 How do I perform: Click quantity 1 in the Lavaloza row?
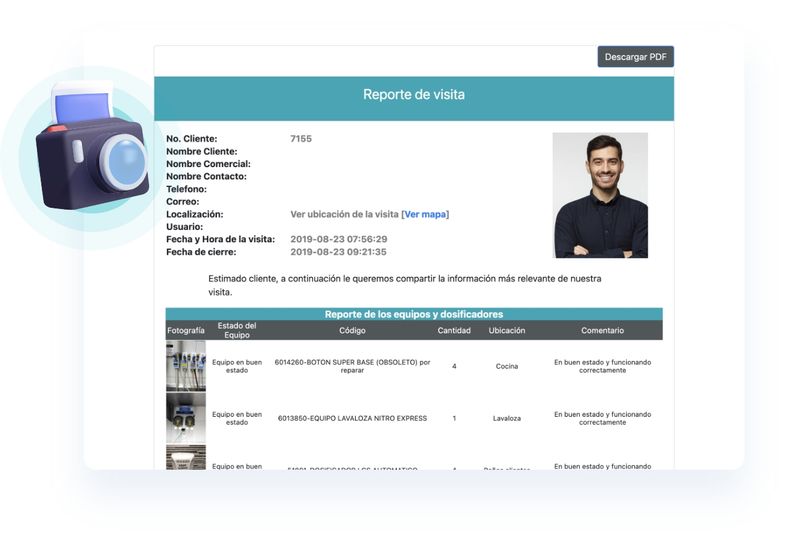(454, 418)
